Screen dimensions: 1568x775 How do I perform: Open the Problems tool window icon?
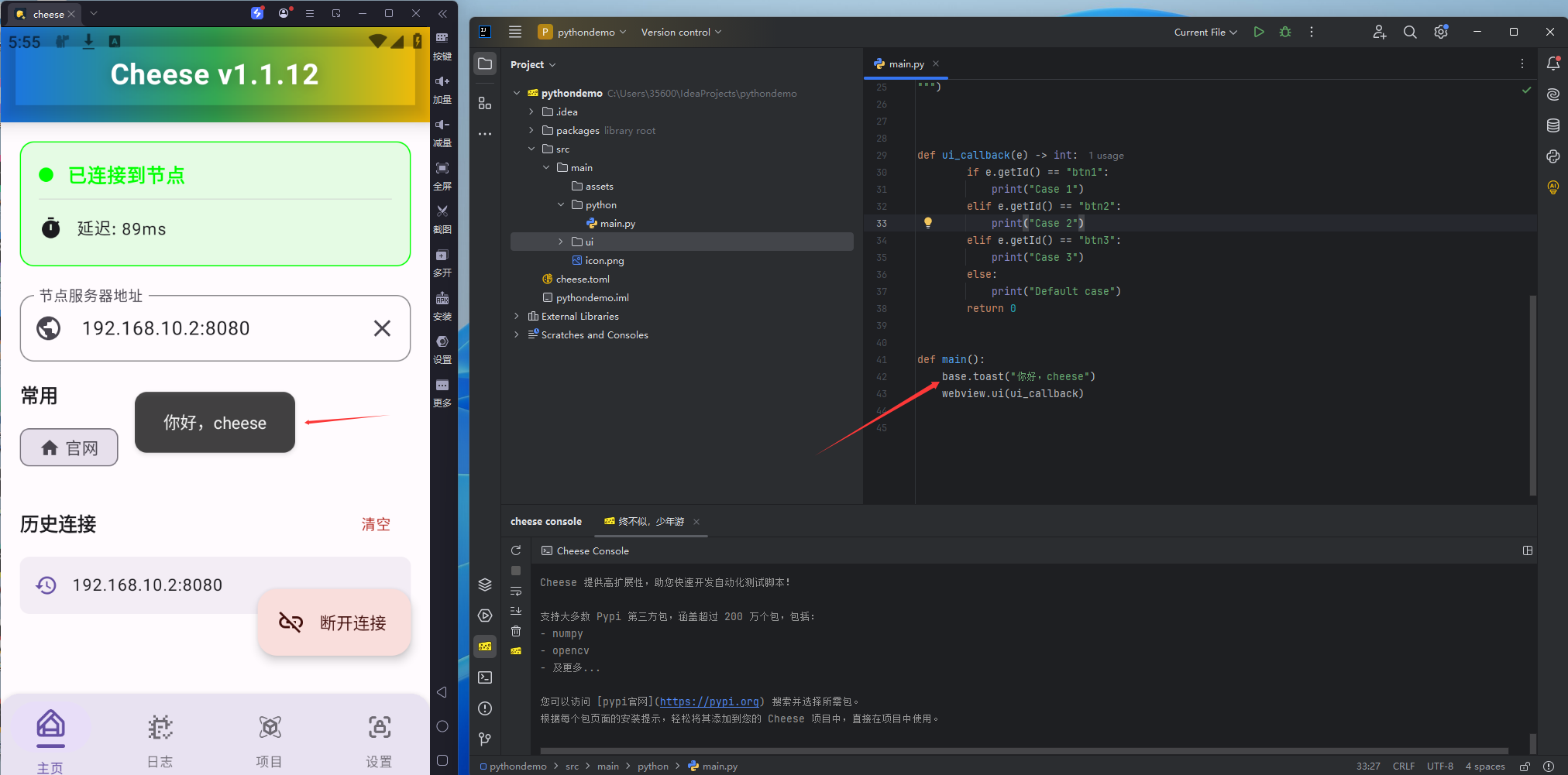click(x=485, y=708)
